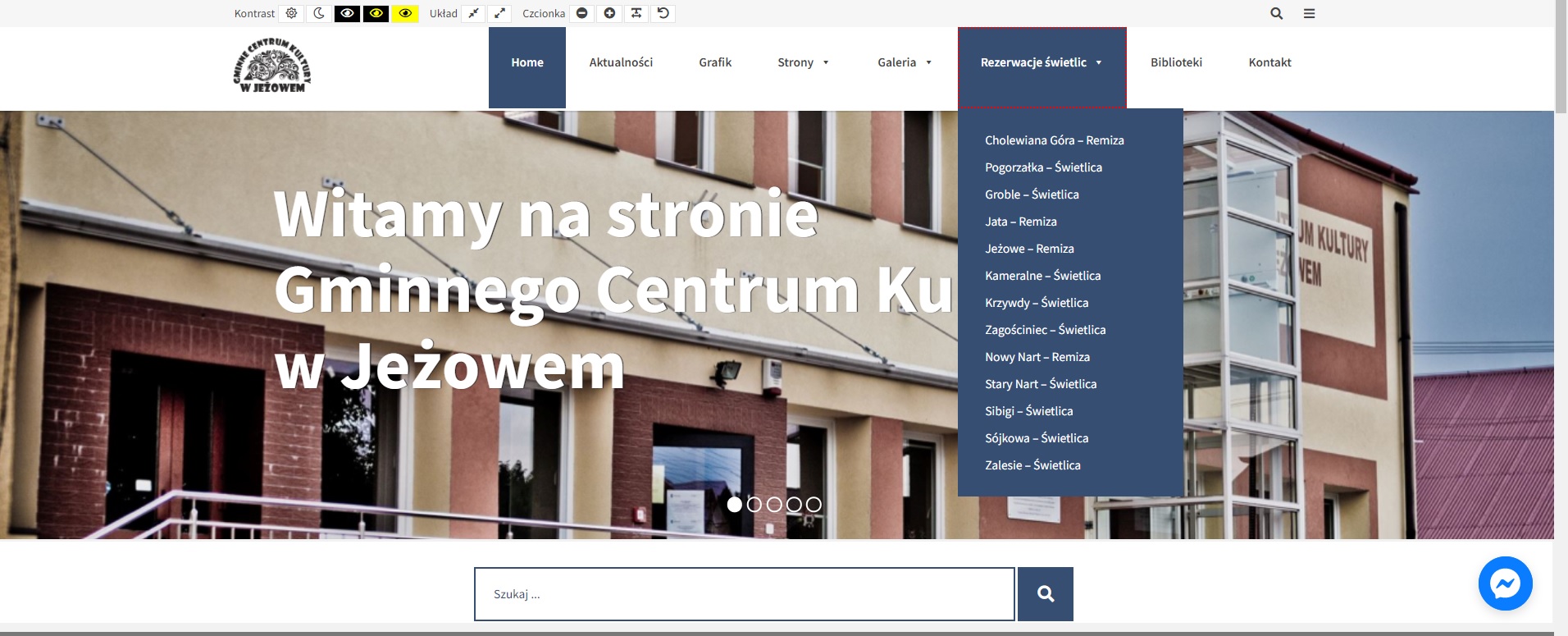Click the default contrast gear icon

tap(291, 13)
